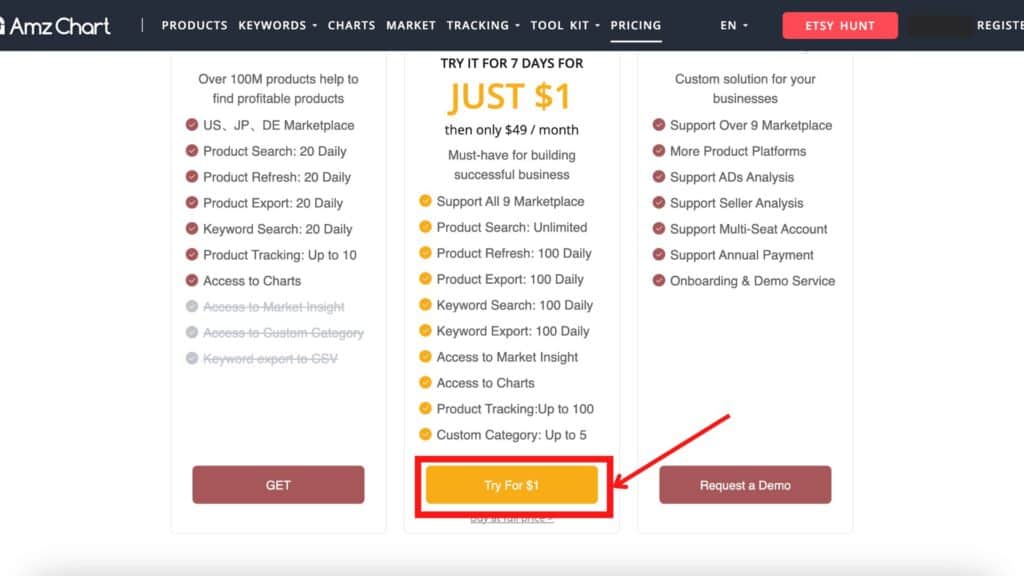This screenshot has width=1024, height=576.
Task: Click checkmark icon beside Product Search: Unlimited
Action: pyautogui.click(x=425, y=227)
